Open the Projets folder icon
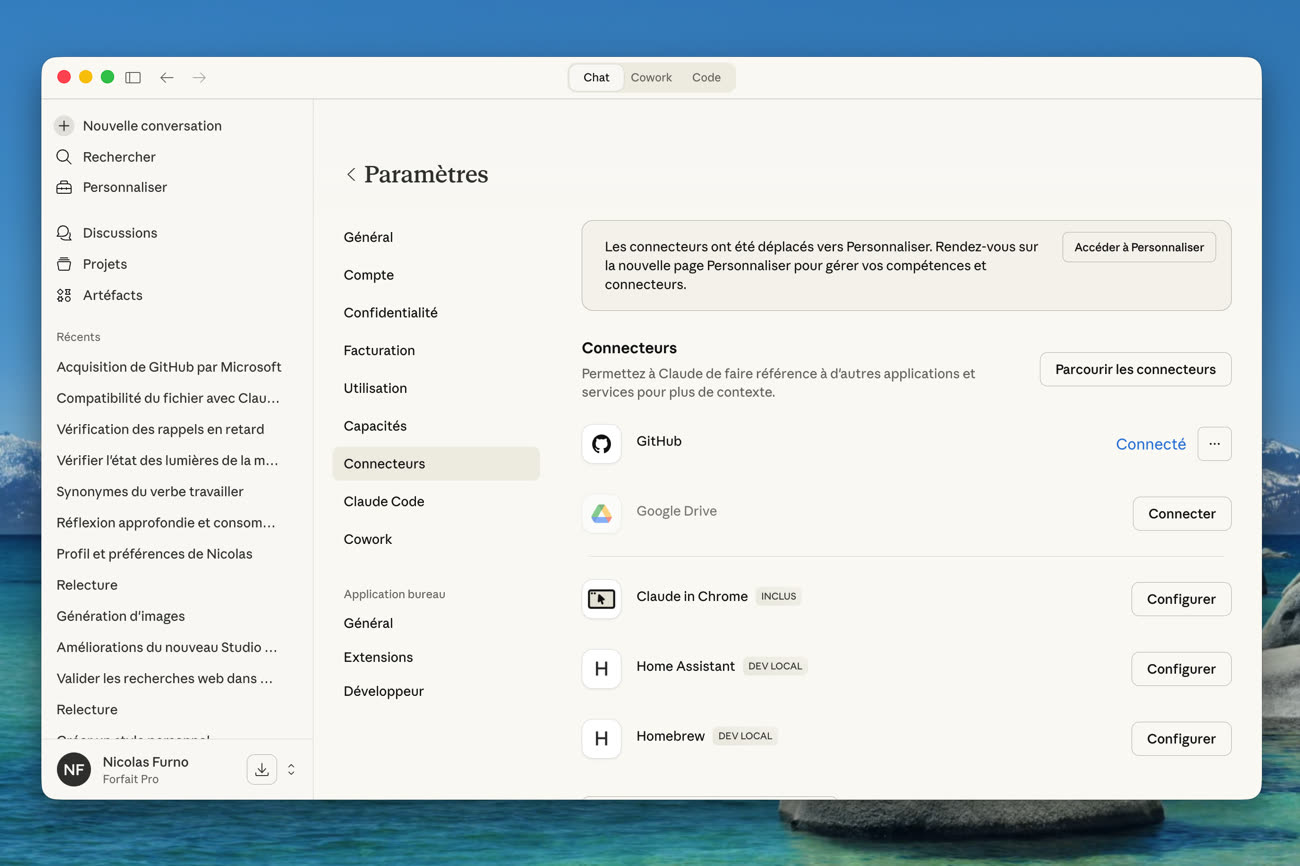The height and width of the screenshot is (866, 1300). [x=64, y=264]
